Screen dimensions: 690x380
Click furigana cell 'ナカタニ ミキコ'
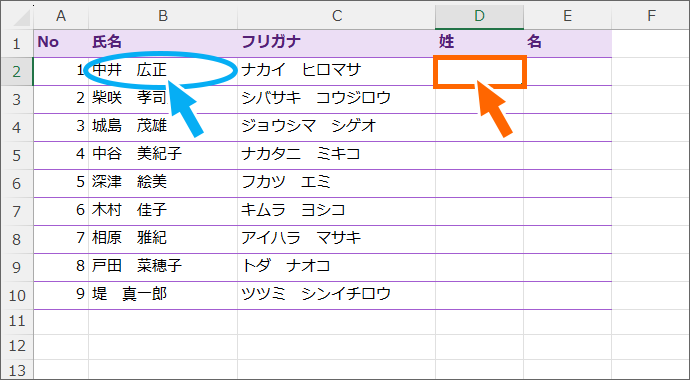point(337,156)
